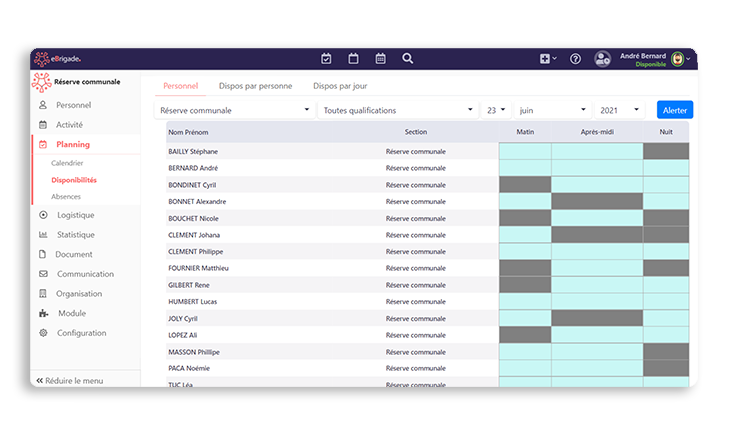This screenshot has width=730, height=435.
Task: Select MASSON Phillipe name in table
Action: point(194,352)
